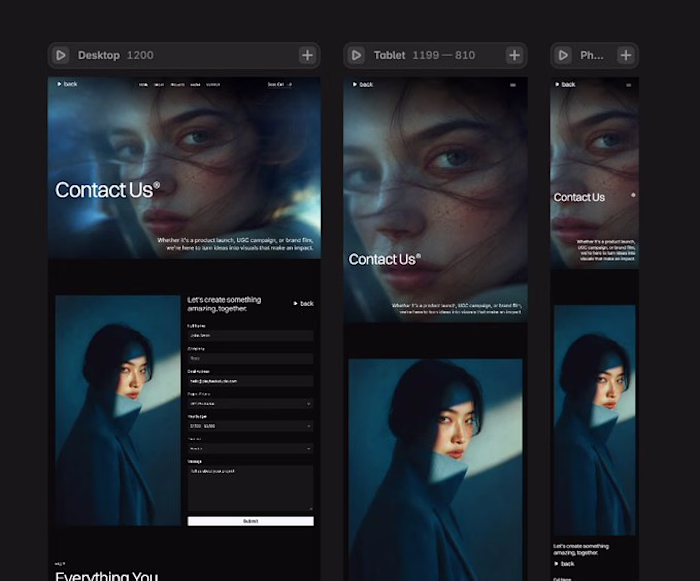This screenshot has width=700, height=581.
Task: Click registered mark beside Phone Contact Us
Action: [x=633, y=195]
